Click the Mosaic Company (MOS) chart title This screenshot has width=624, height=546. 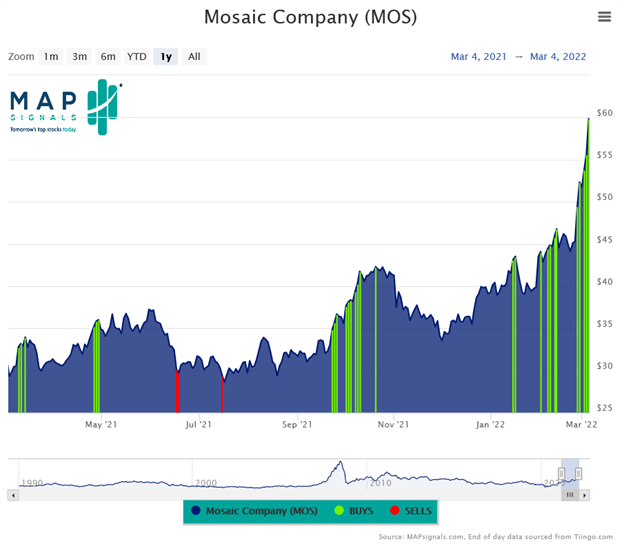point(310,18)
